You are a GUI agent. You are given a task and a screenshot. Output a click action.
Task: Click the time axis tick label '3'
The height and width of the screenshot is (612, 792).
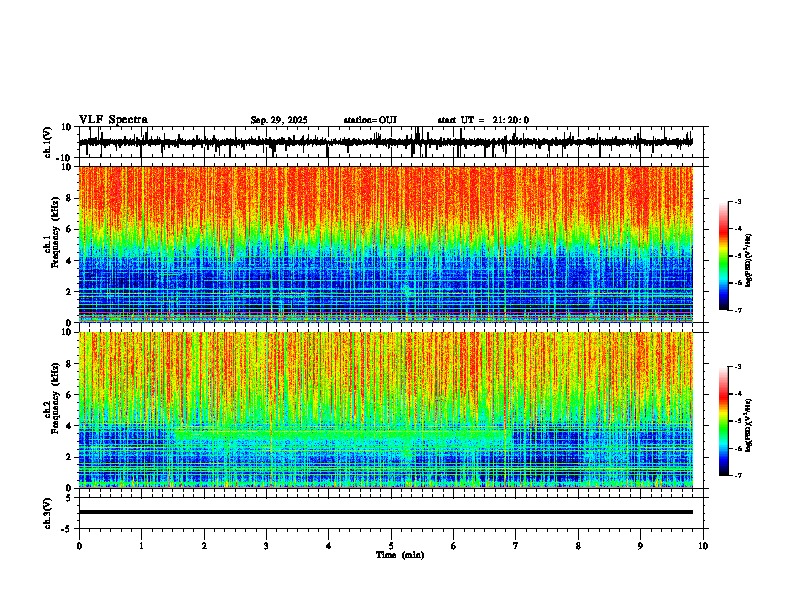coord(266,546)
